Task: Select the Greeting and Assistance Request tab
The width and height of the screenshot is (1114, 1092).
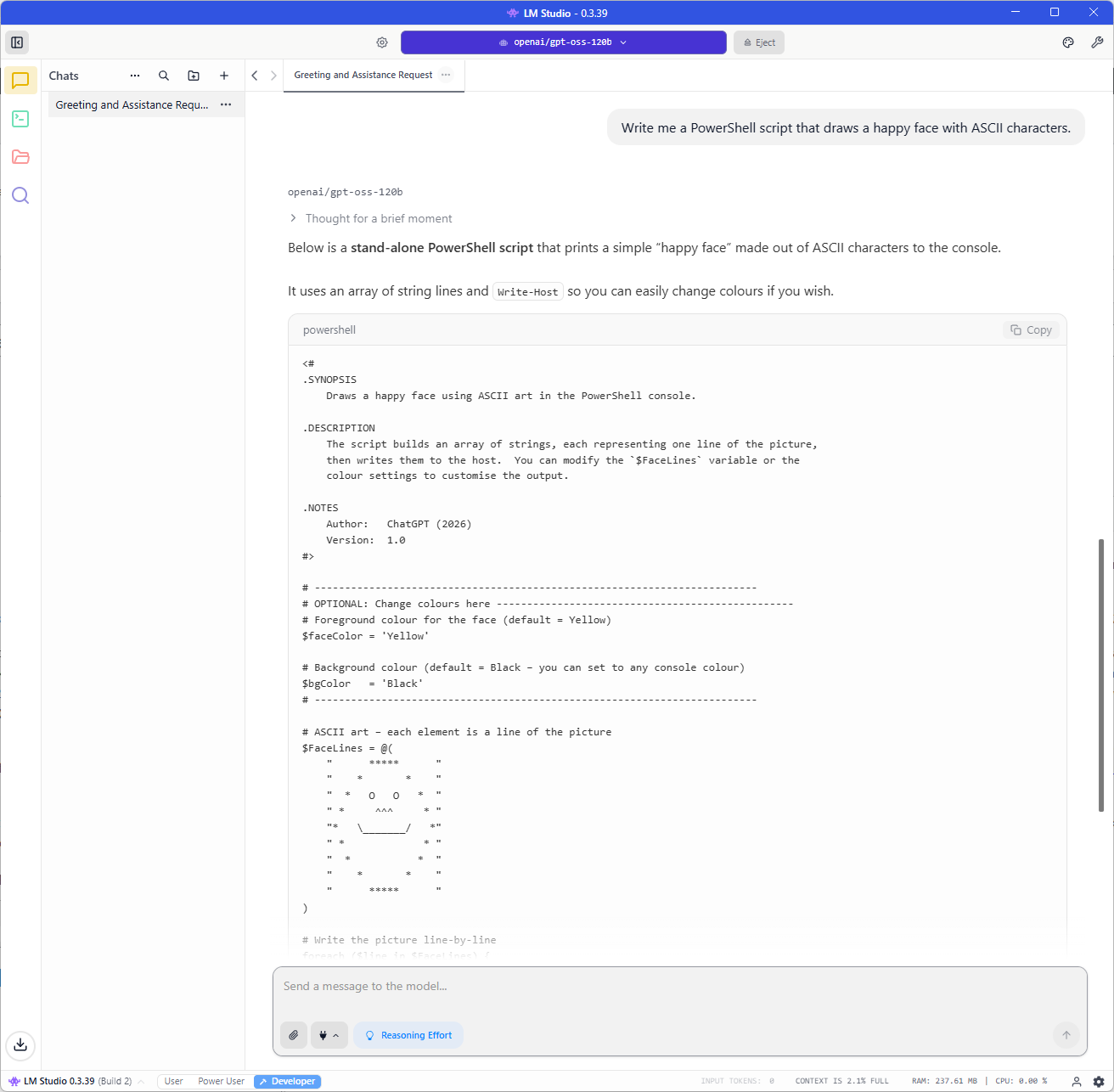Action: click(363, 75)
